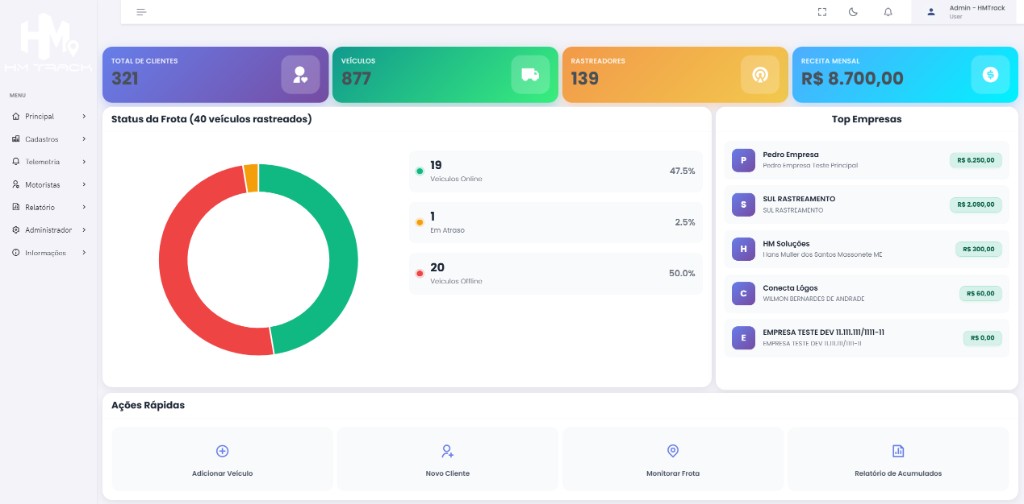
Task: Open Pedro Empresa company name
Action: pos(790,155)
